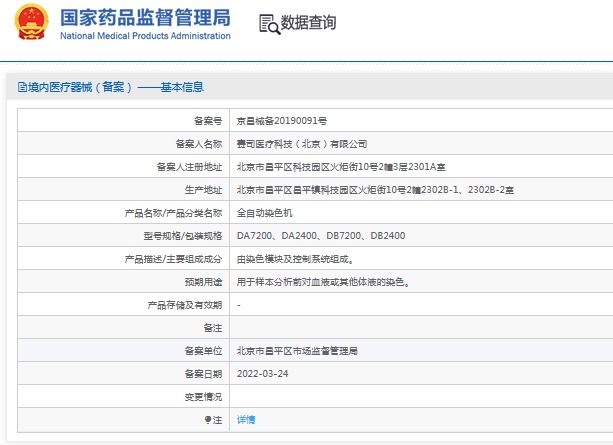Click the 预期用途 label
613x445 pixels.
203,282
